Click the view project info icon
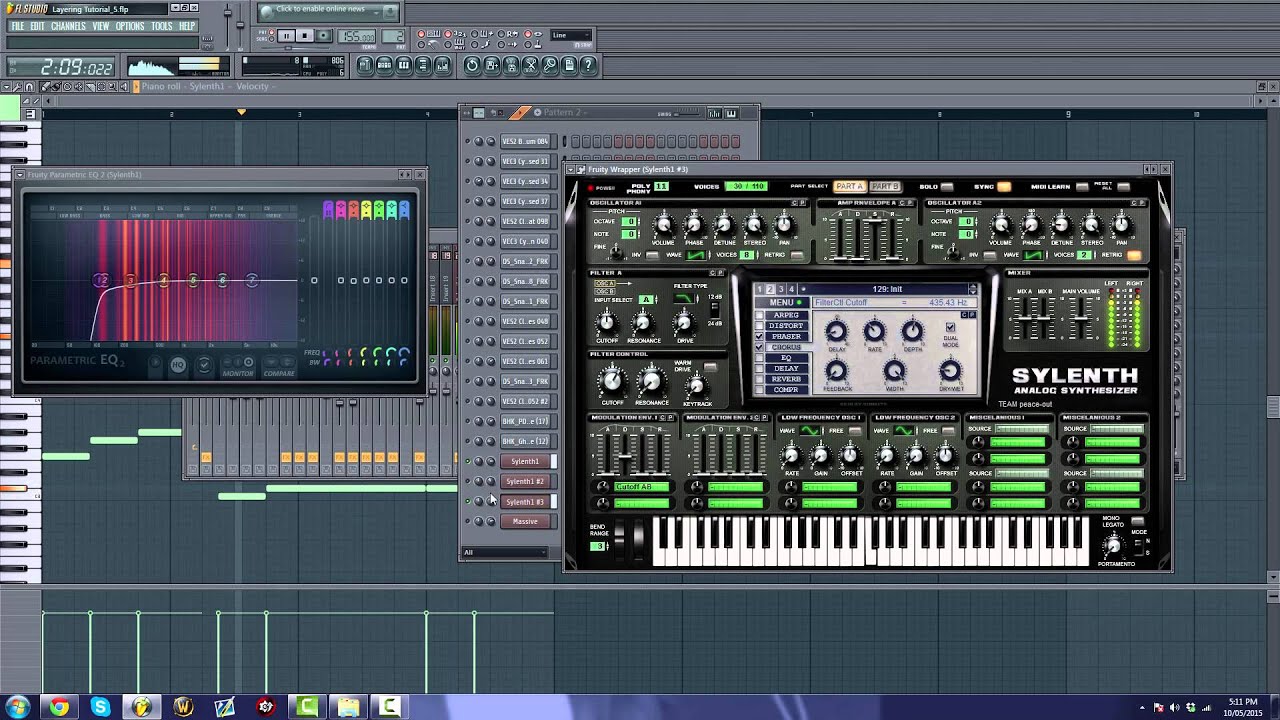The height and width of the screenshot is (720, 1280). [x=569, y=65]
